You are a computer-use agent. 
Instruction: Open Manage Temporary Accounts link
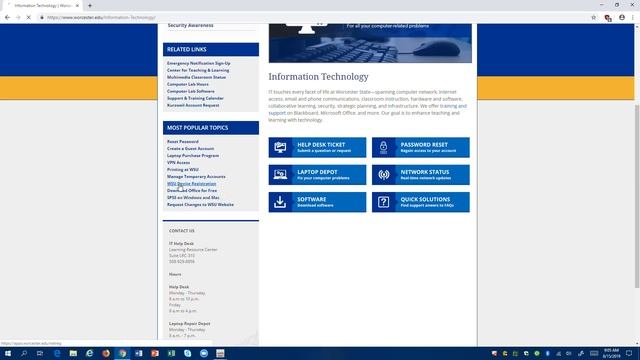tap(196, 176)
